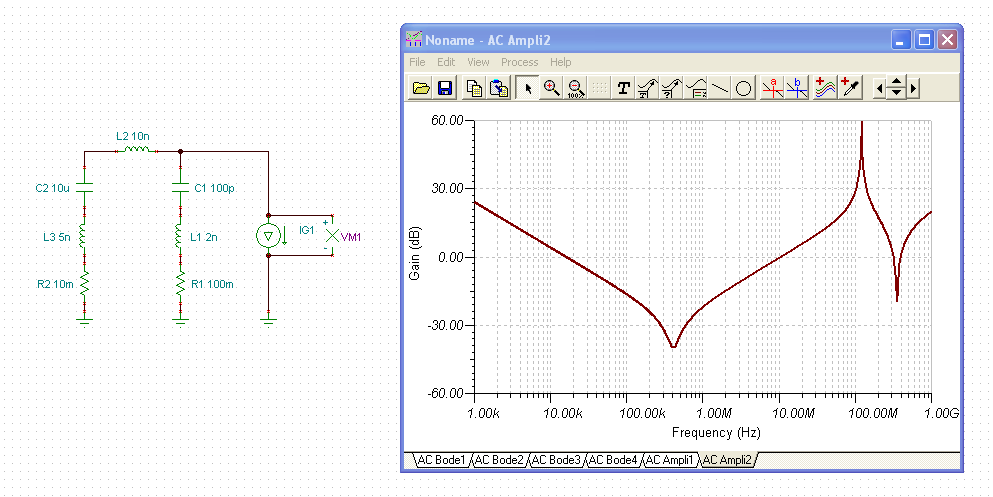Image resolution: width=993 pixels, height=497 pixels.
Task: Activate the zoom in magnifier
Action: 551,88
